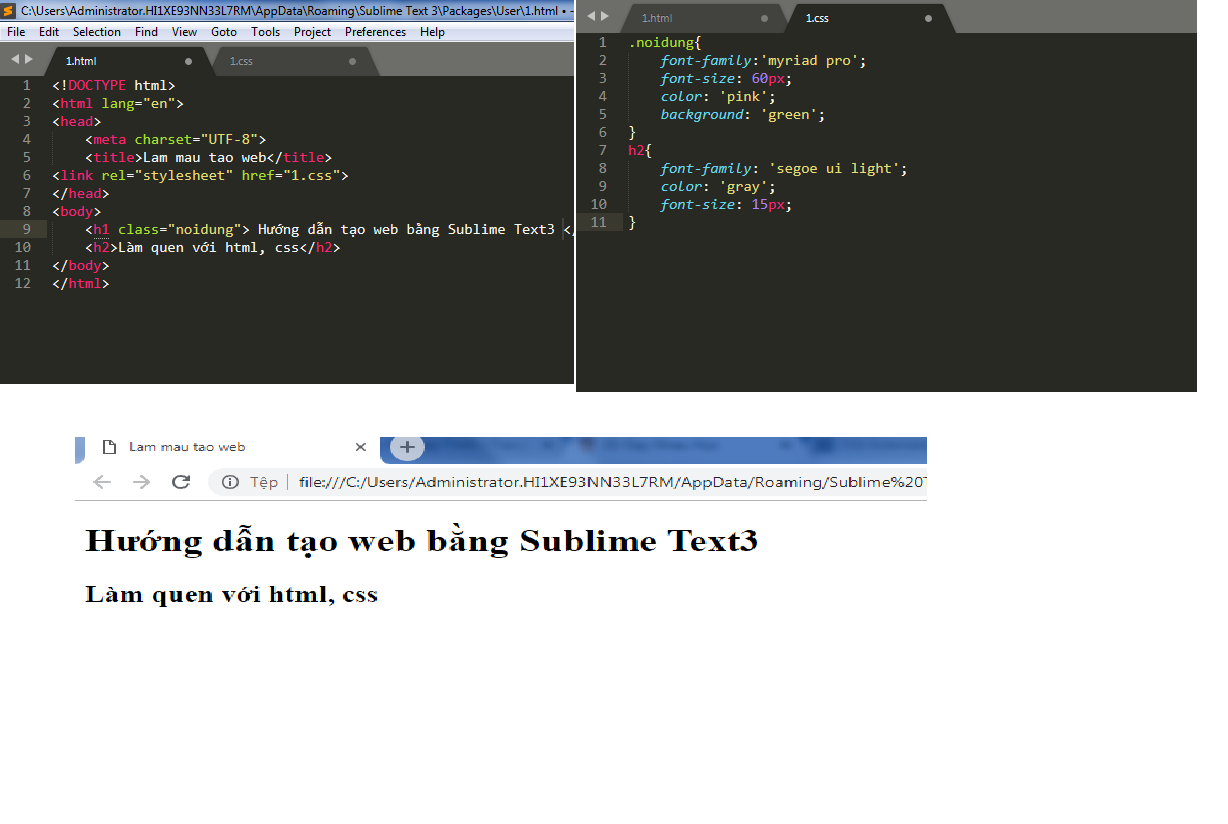Select the active 1.css tab in CSS code window
The width and height of the screenshot is (1228, 824).
click(869, 18)
